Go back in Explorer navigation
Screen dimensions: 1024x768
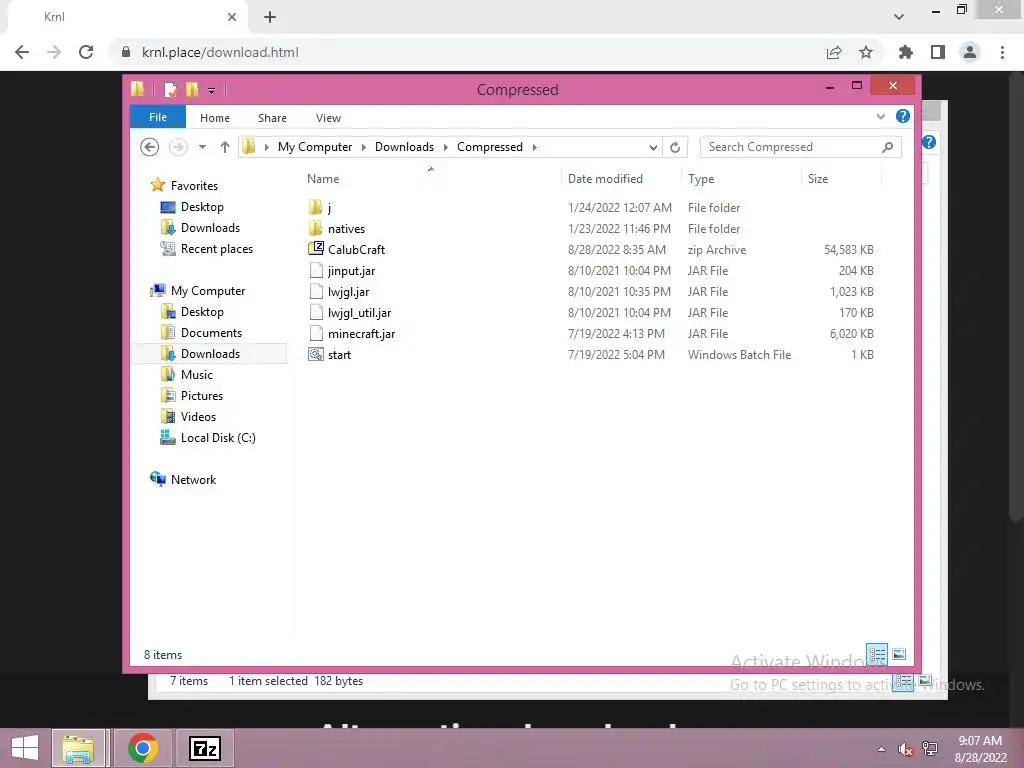click(150, 147)
